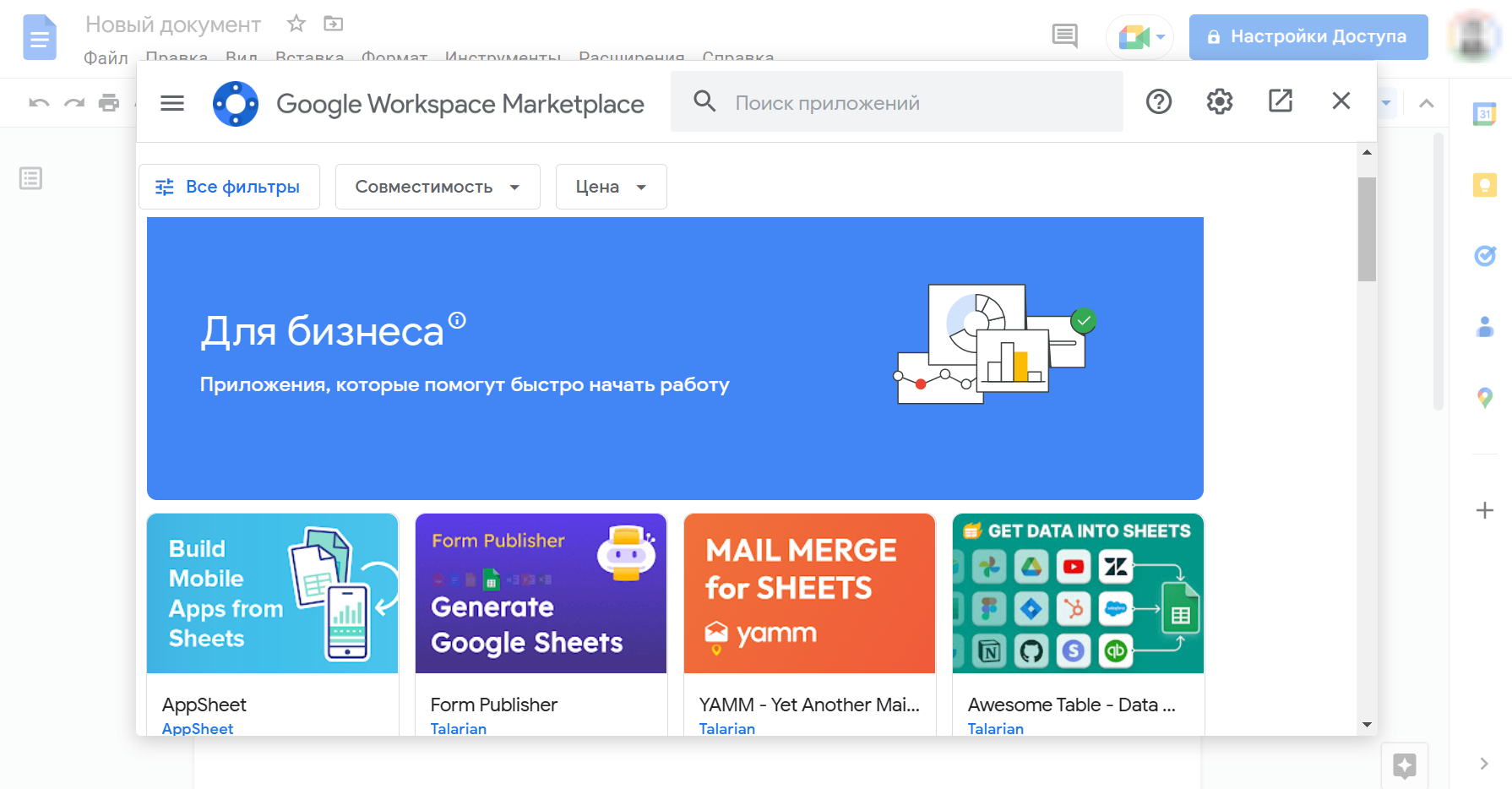The image size is (1512, 789).
Task: Click Talarian link under Form Publisher
Action: pos(459,728)
